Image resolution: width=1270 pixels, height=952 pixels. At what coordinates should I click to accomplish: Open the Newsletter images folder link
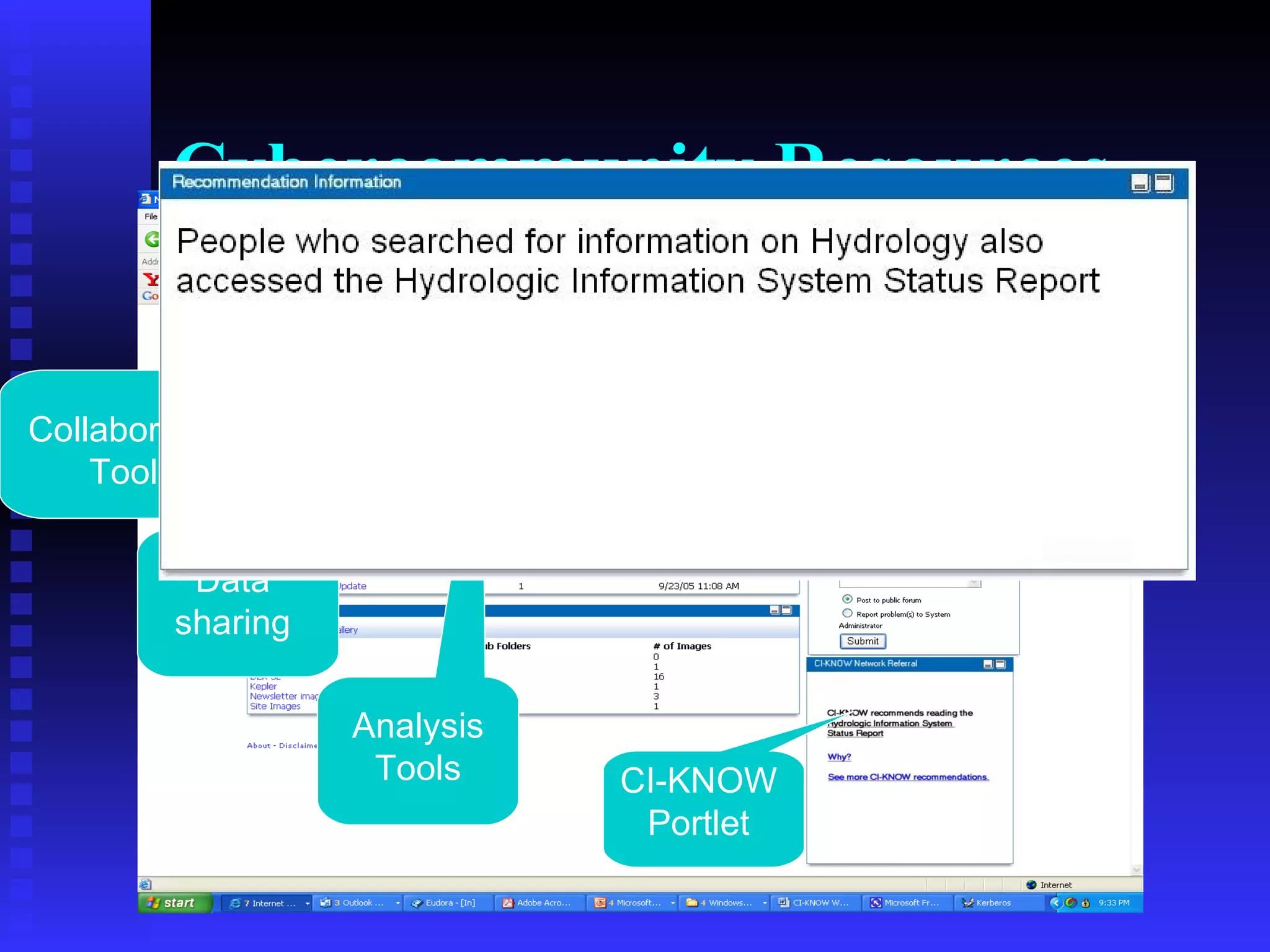pyautogui.click(x=283, y=697)
